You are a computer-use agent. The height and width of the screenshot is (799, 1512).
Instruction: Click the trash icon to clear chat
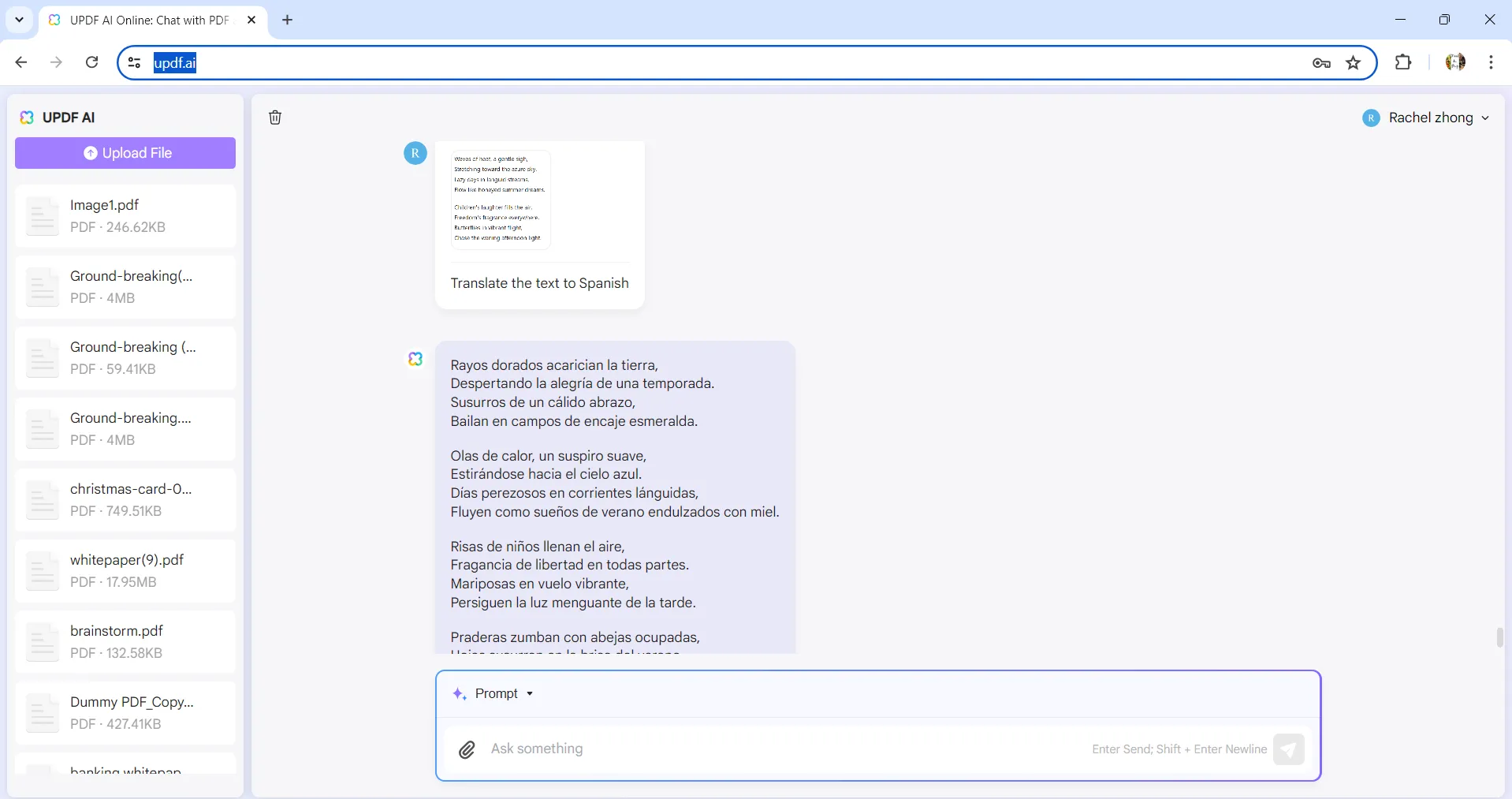(x=275, y=118)
